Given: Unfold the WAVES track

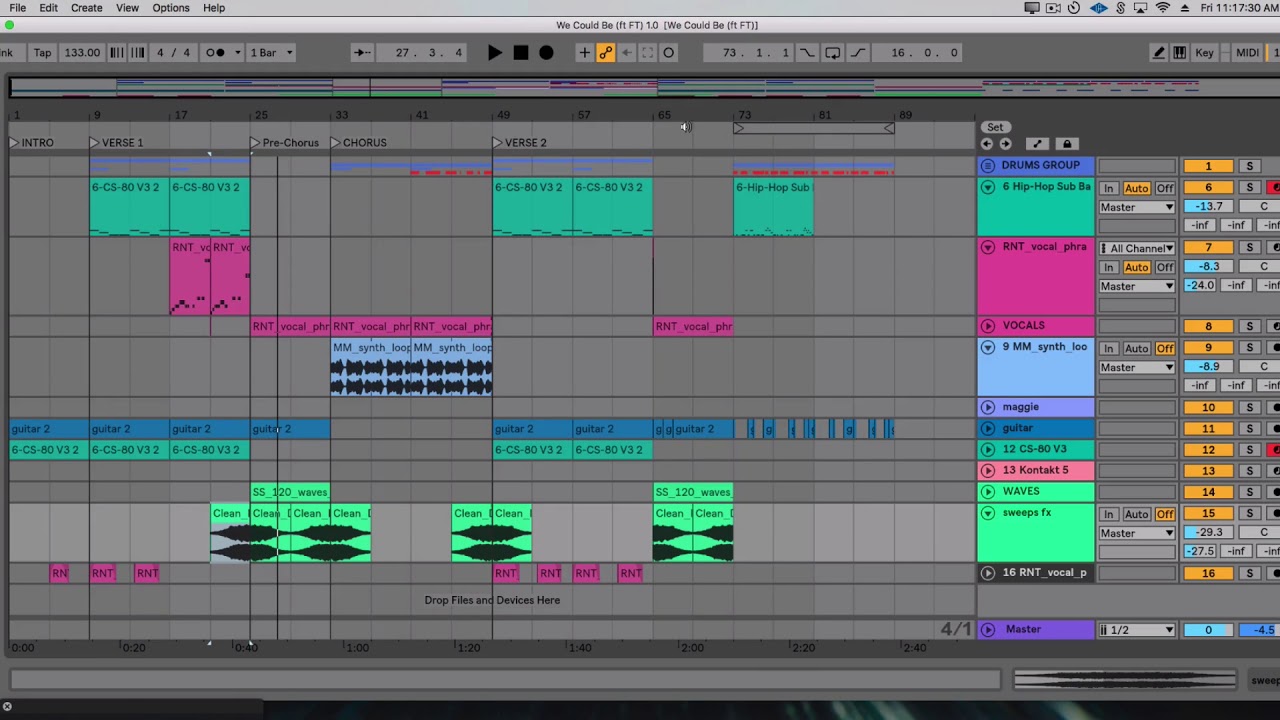Looking at the screenshot, I should tap(988, 492).
